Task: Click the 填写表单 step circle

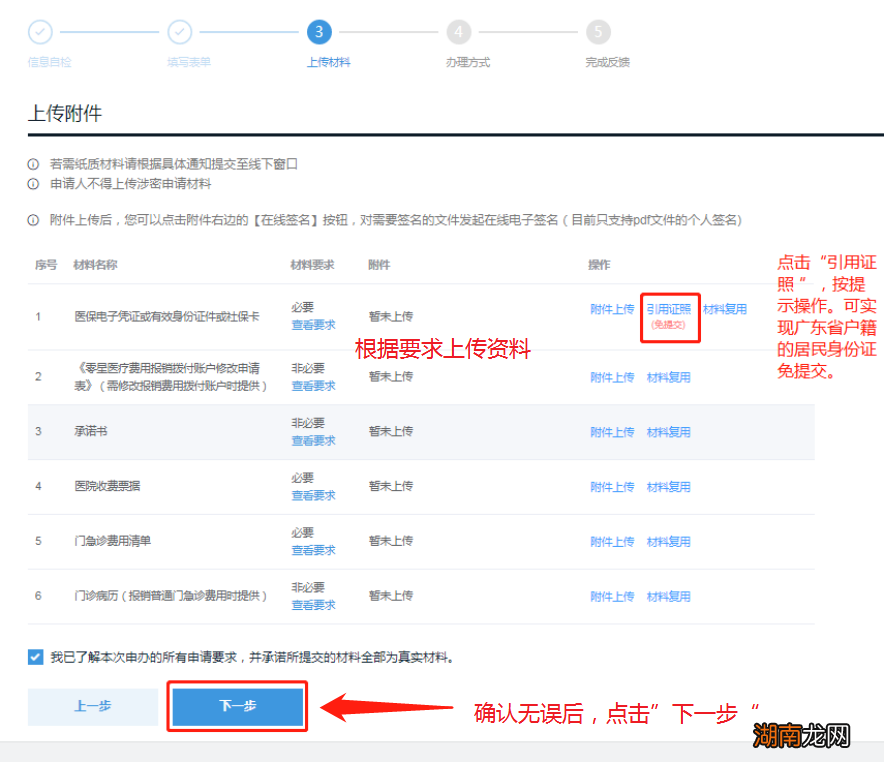Action: [180, 32]
